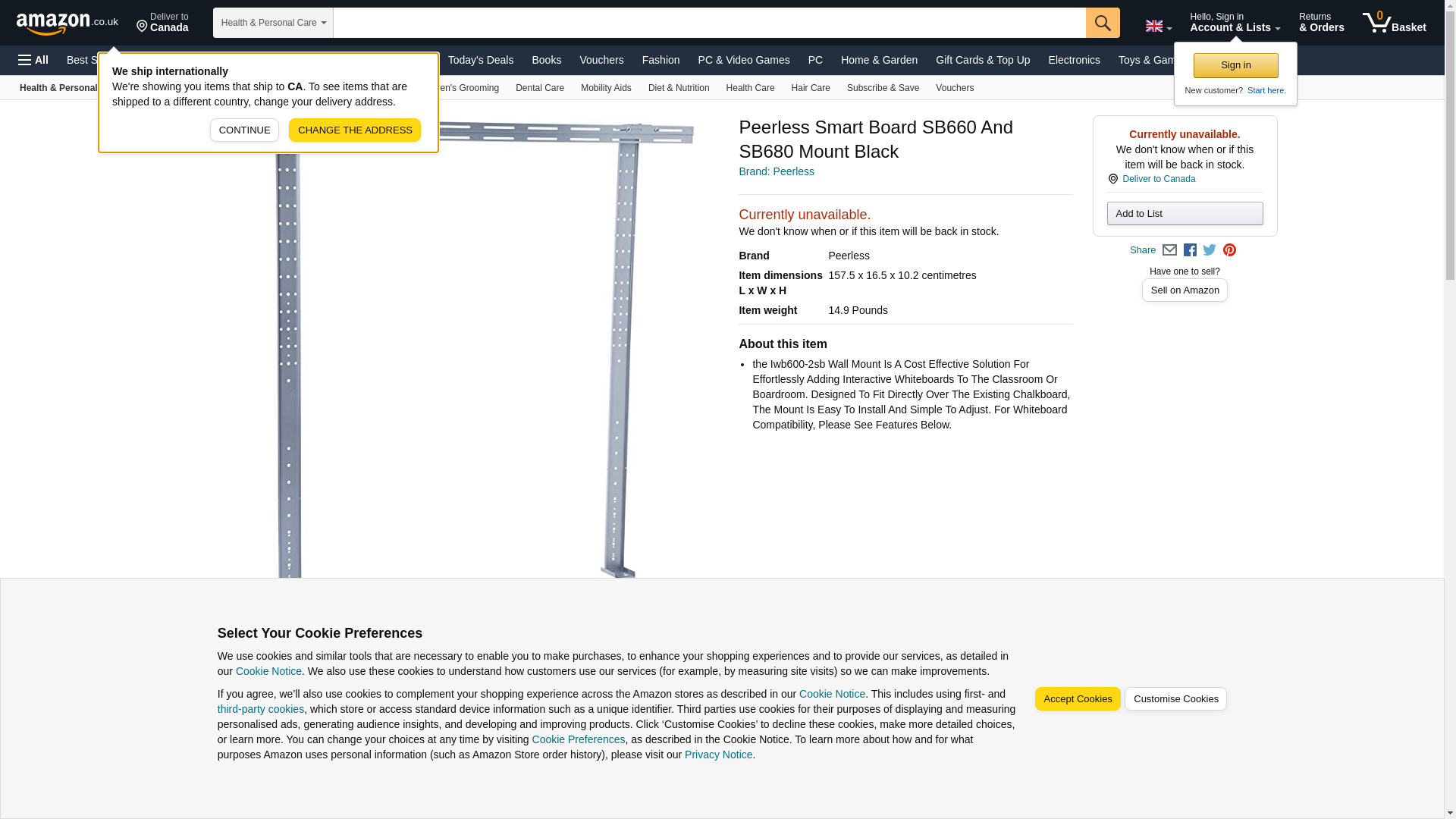Expand the UK flag language selector

[x=1158, y=27]
